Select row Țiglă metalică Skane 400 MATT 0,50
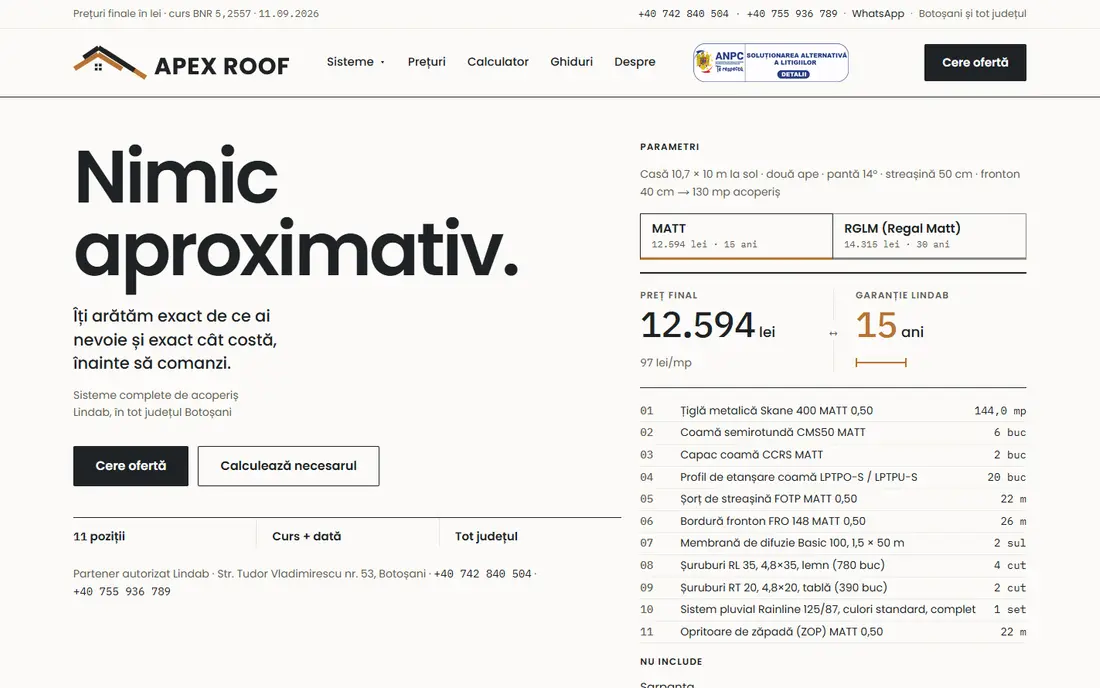Image resolution: width=1100 pixels, height=688 pixels. pyautogui.click(x=833, y=410)
